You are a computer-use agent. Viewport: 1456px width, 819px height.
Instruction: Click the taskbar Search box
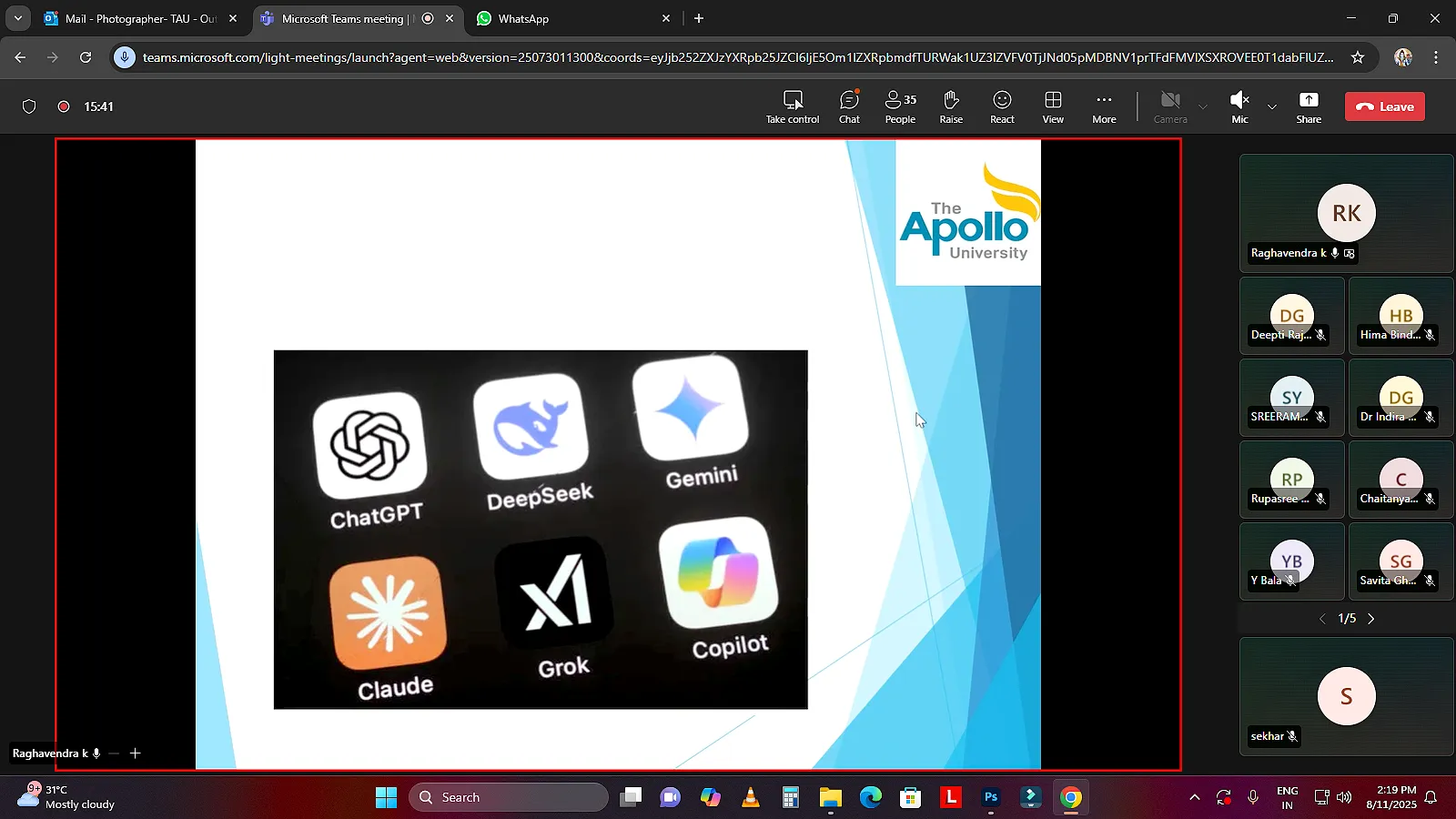508,797
